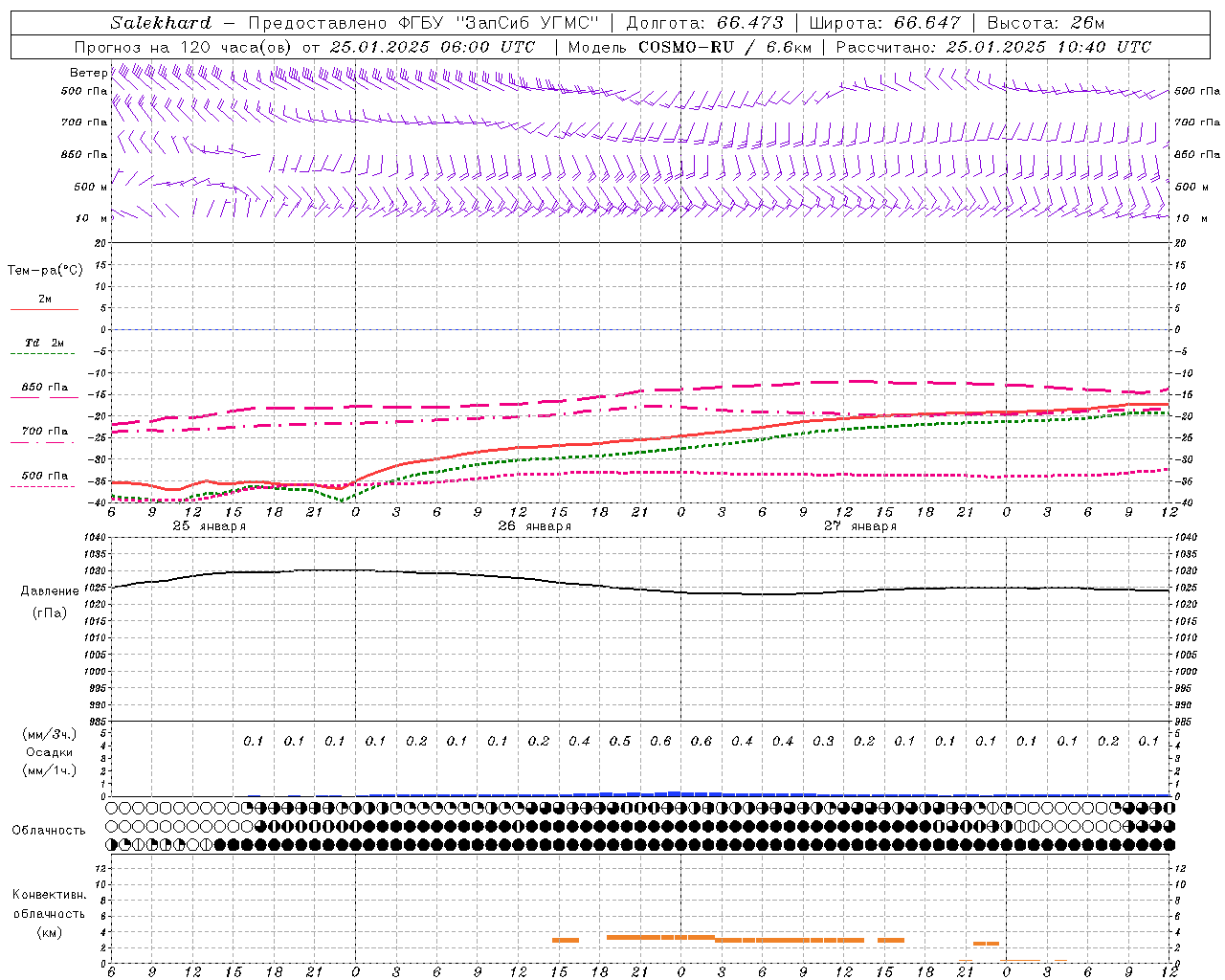Click the '(км)' convective height unit label
This screenshot has height=980, width=1225.
(49, 932)
